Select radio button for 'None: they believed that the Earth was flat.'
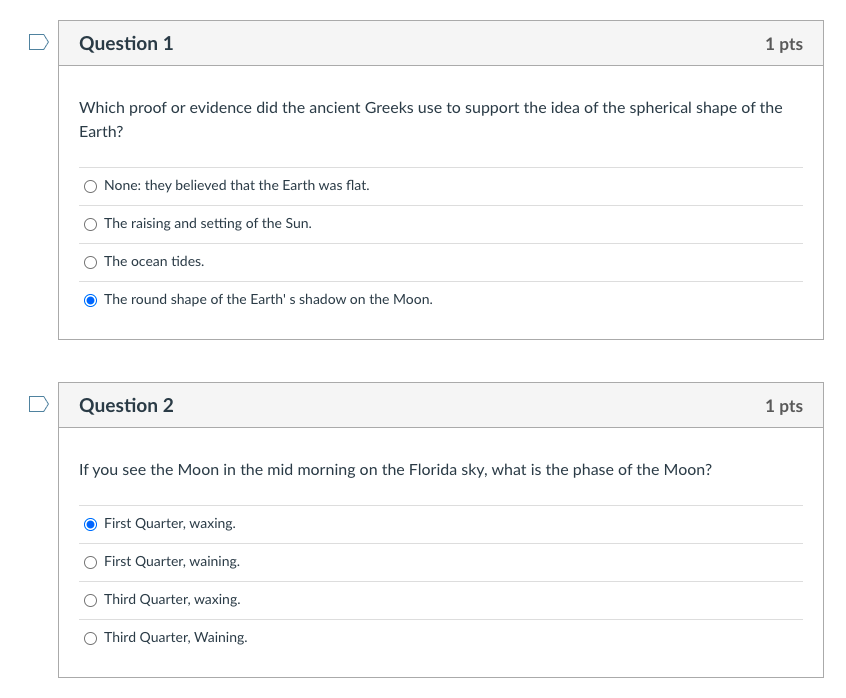The image size is (846, 698). pyautogui.click(x=91, y=186)
